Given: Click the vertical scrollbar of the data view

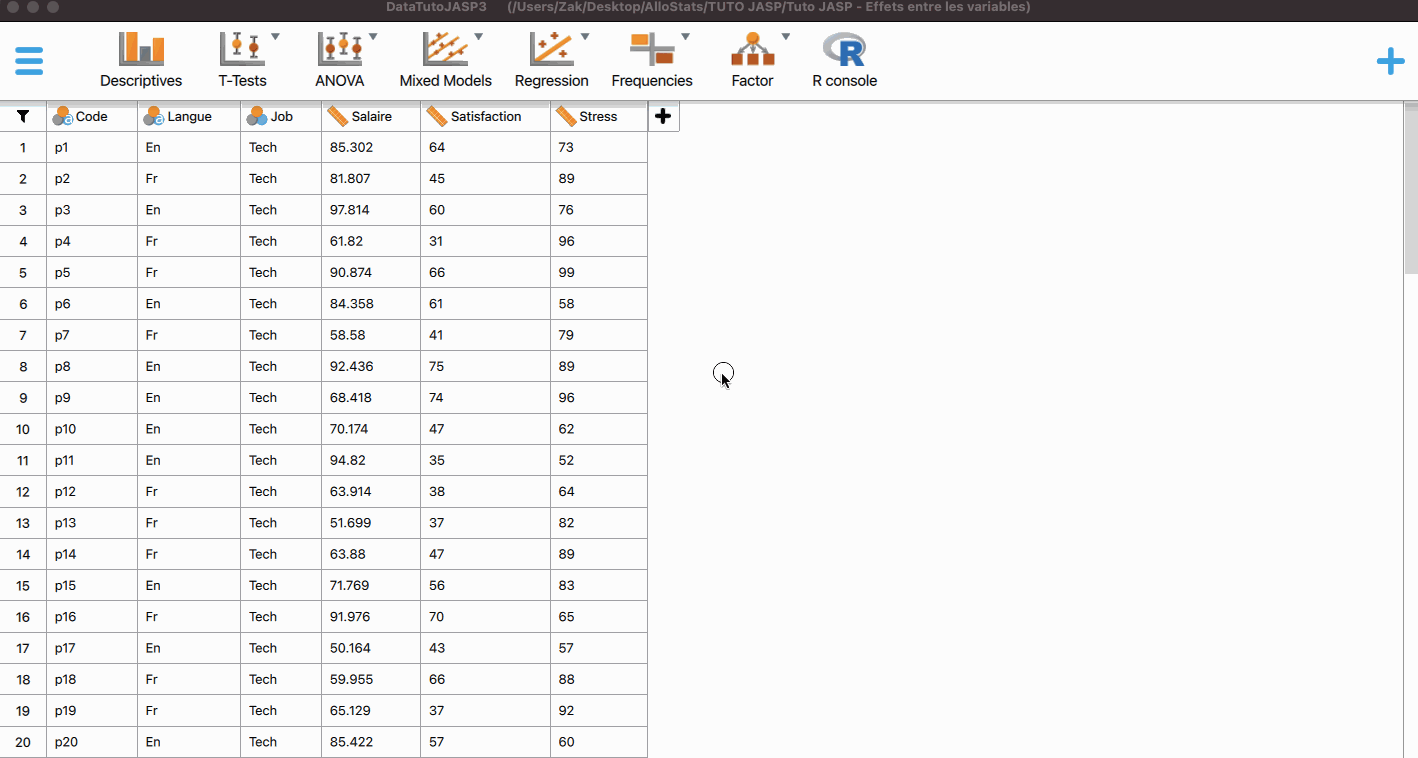Looking at the screenshot, I should point(1411,188).
